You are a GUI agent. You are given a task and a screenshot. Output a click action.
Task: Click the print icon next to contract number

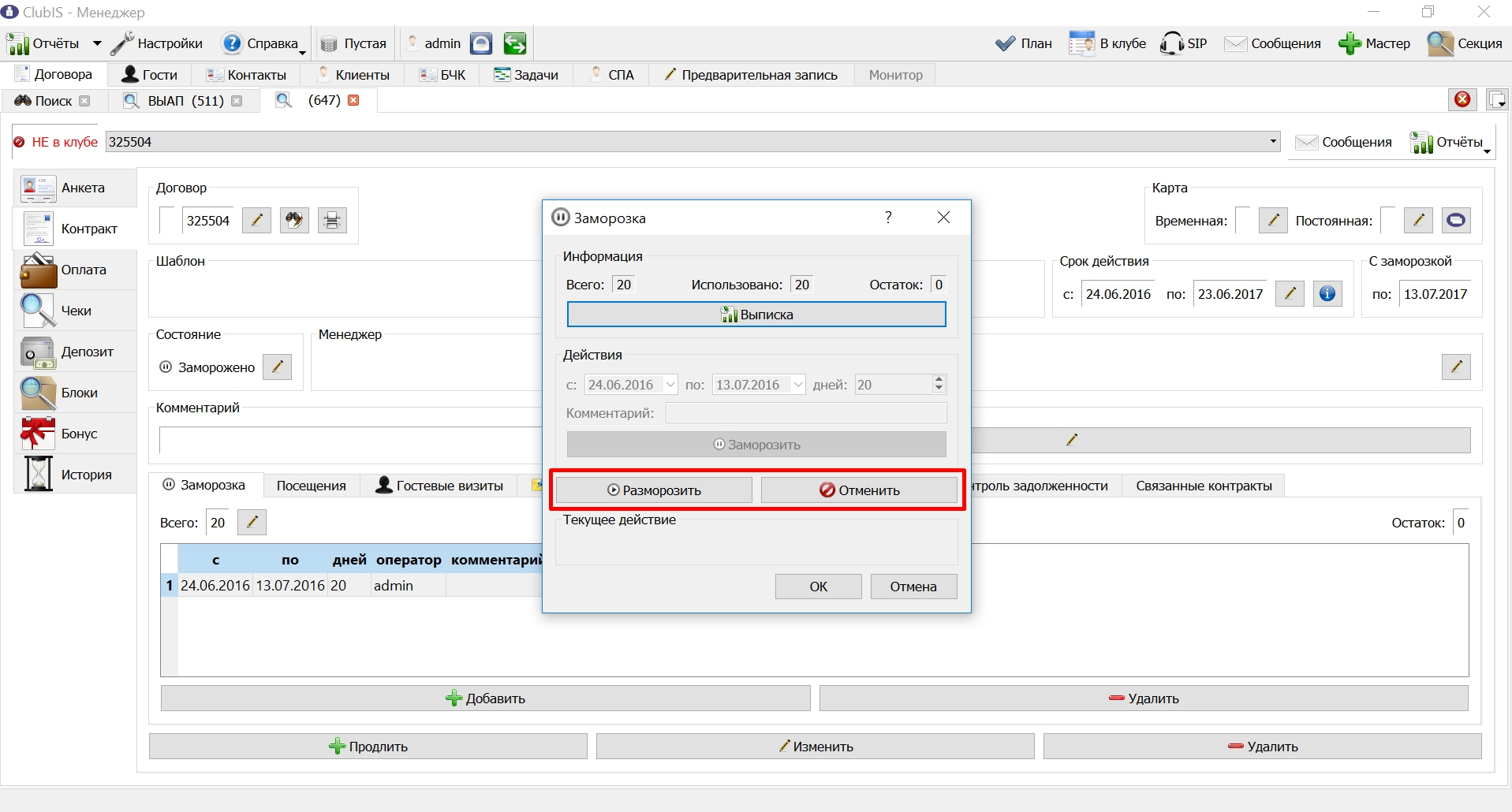[x=332, y=220]
